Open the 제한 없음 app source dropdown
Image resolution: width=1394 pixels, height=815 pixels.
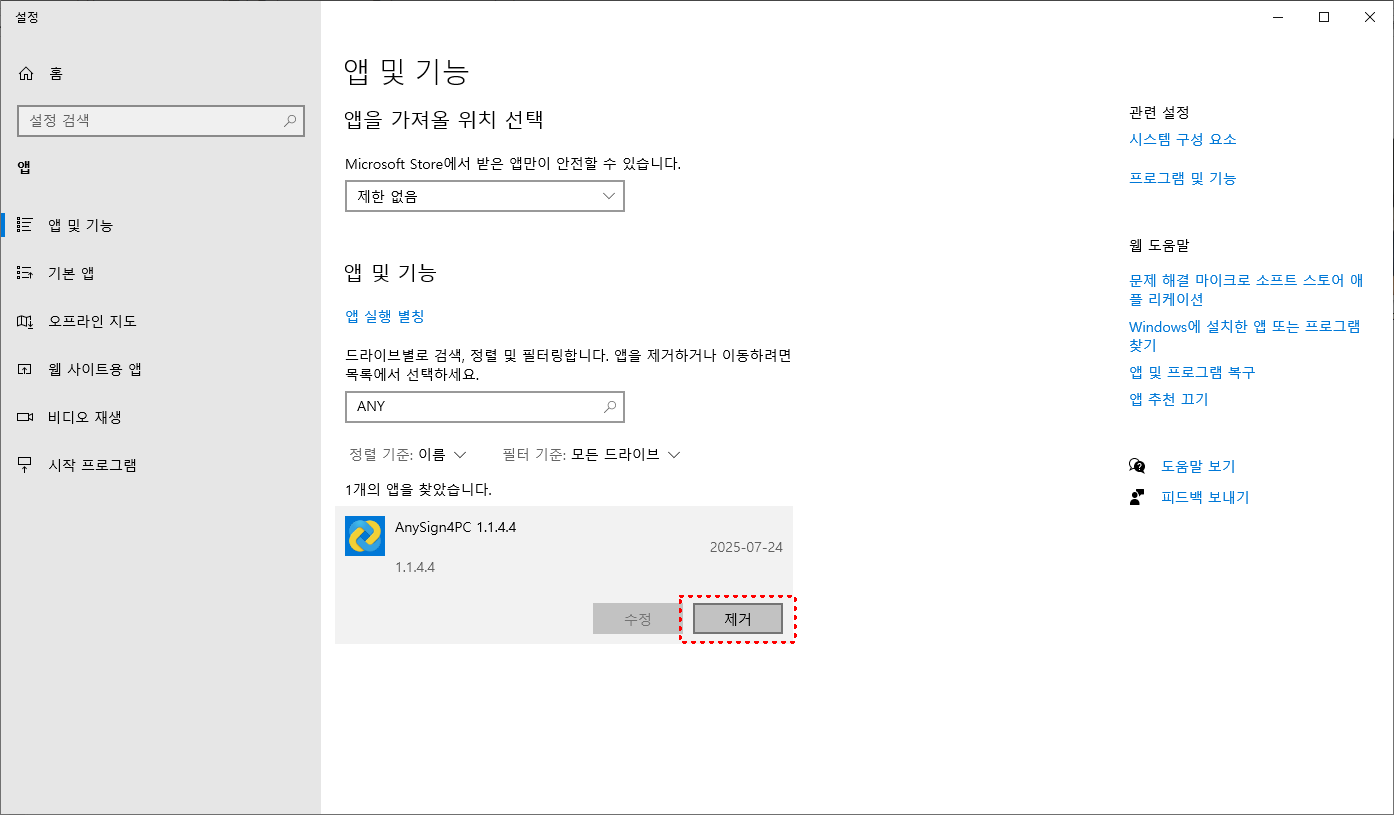pyautogui.click(x=484, y=196)
